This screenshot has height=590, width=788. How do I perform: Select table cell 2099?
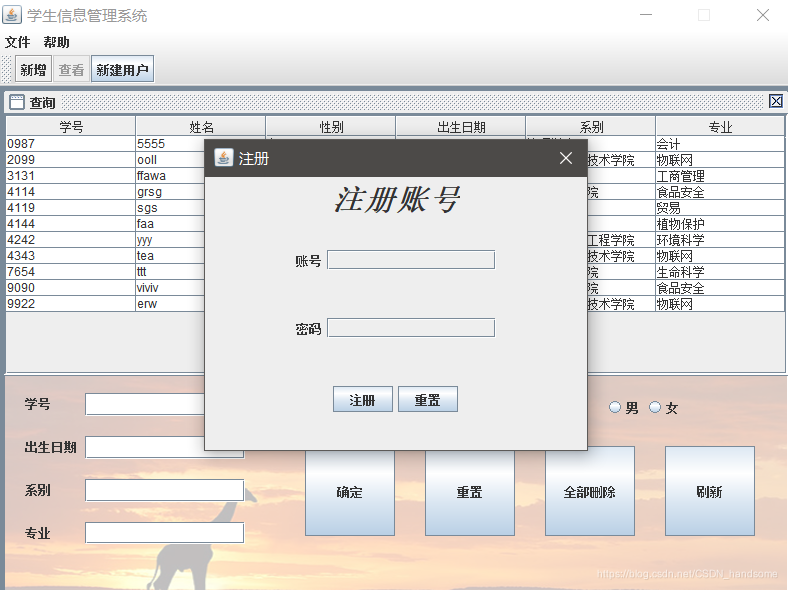[71, 160]
